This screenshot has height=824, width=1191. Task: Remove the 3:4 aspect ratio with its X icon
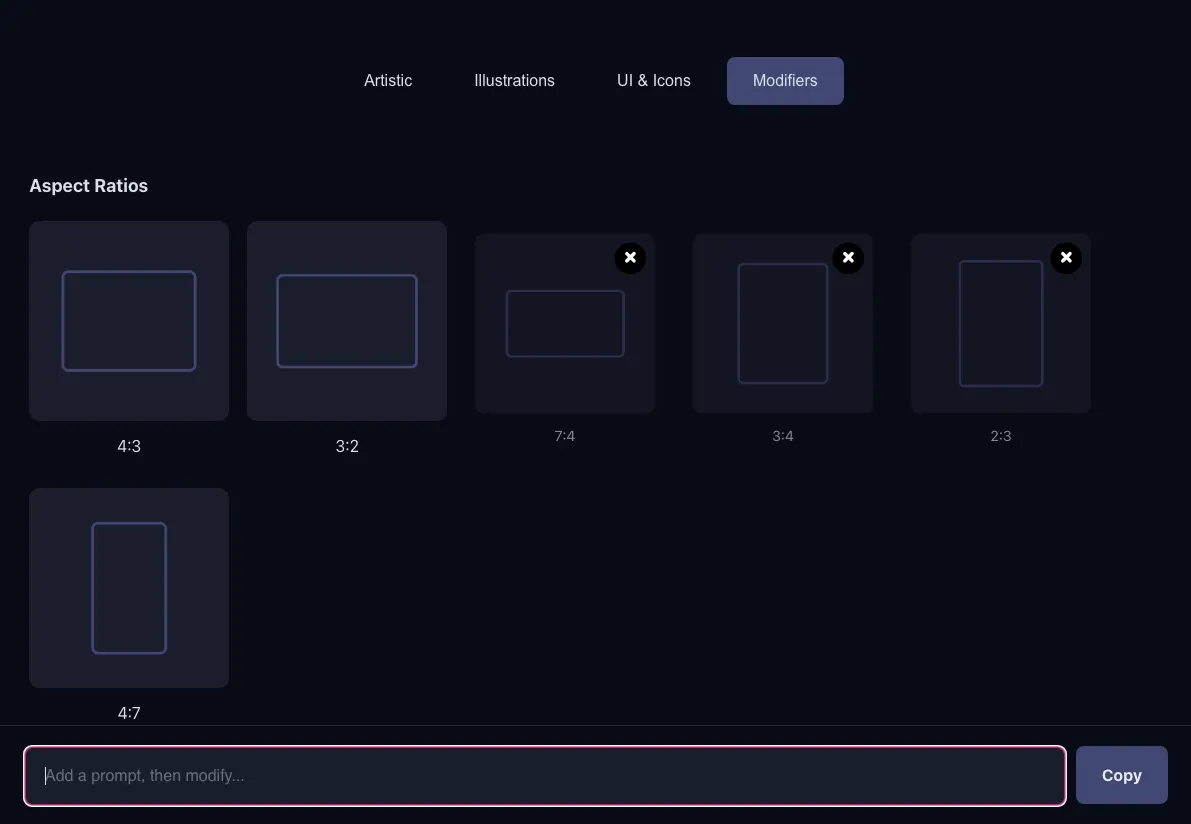click(x=848, y=257)
